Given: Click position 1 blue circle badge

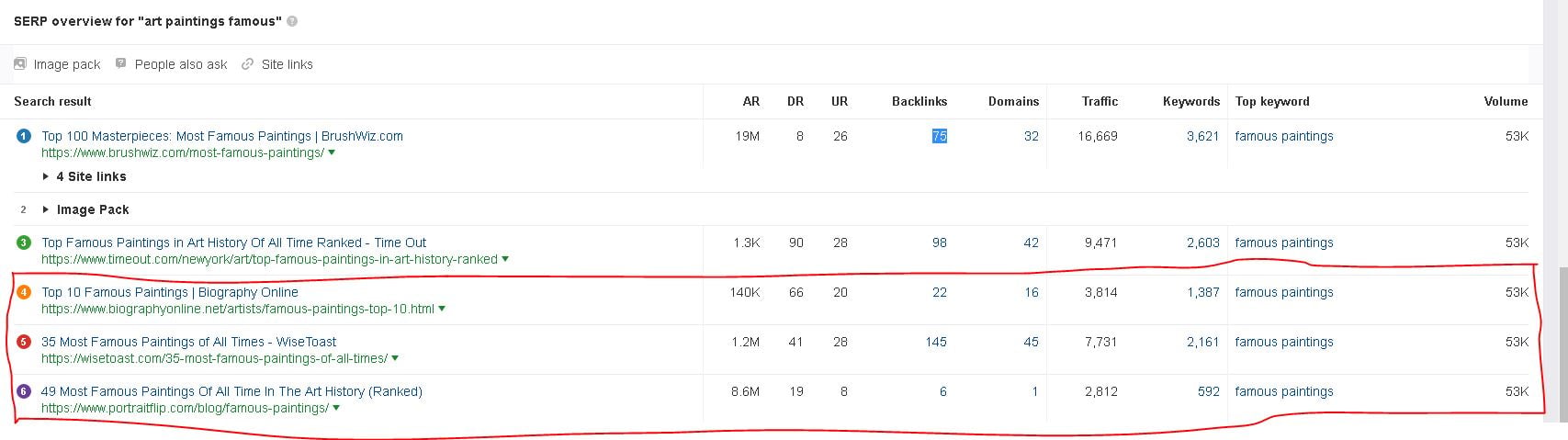Looking at the screenshot, I should pos(24,136).
